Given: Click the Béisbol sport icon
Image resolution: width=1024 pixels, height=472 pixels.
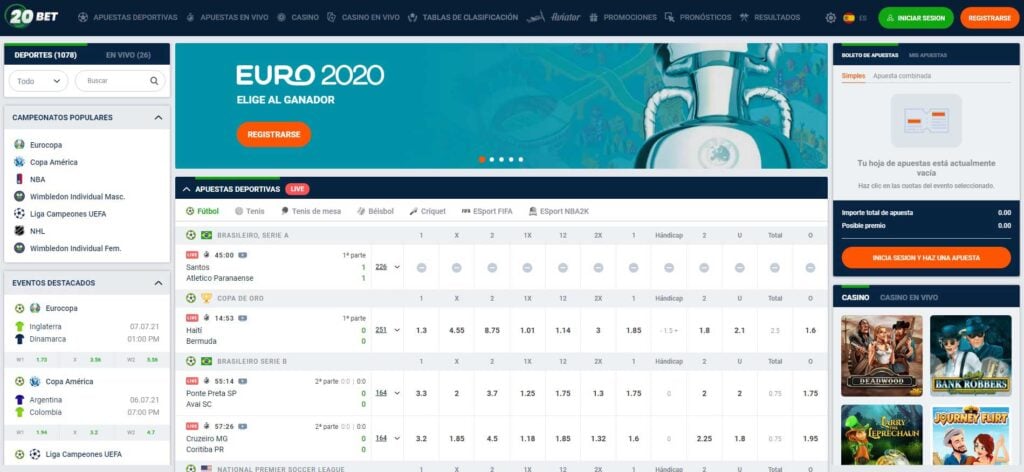Looking at the screenshot, I should point(361,211).
